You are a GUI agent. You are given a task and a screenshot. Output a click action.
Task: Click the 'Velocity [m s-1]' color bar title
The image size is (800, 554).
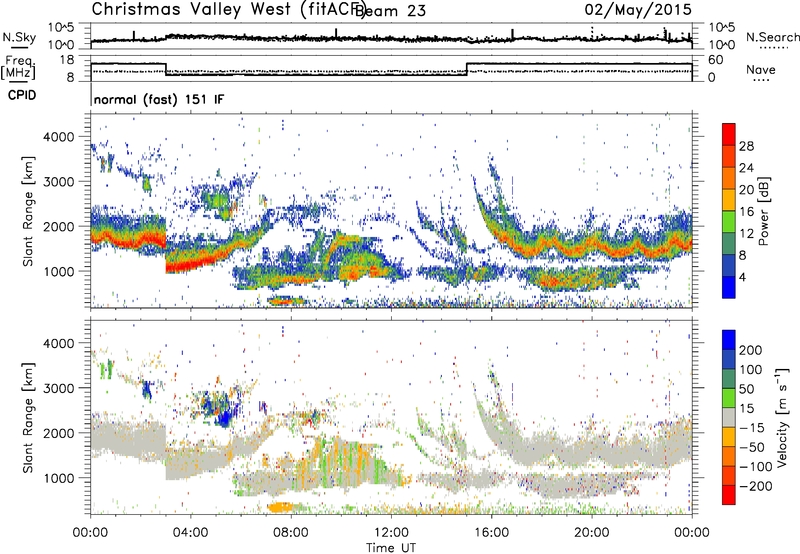point(782,417)
